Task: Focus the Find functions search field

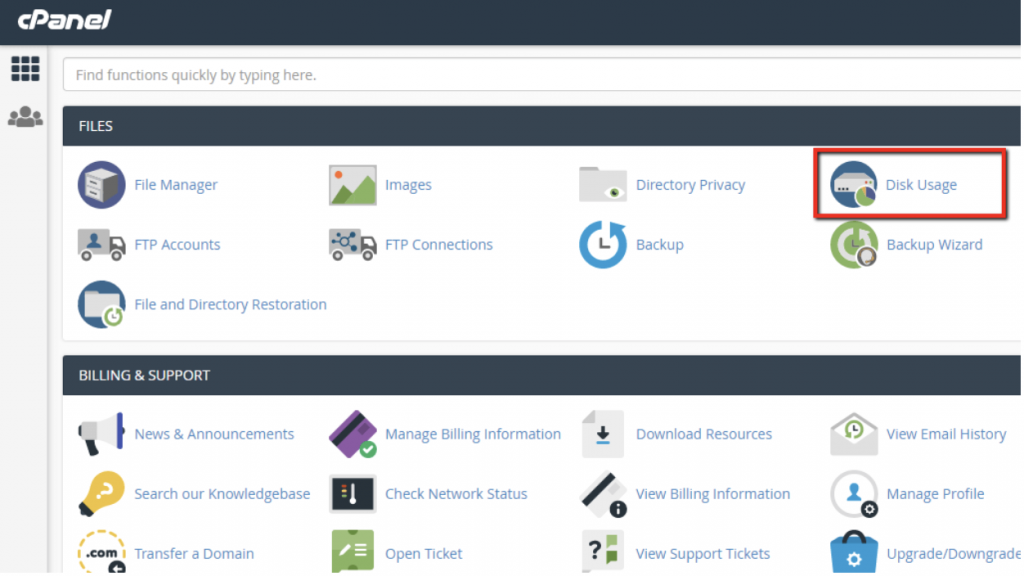Action: pyautogui.click(x=542, y=74)
